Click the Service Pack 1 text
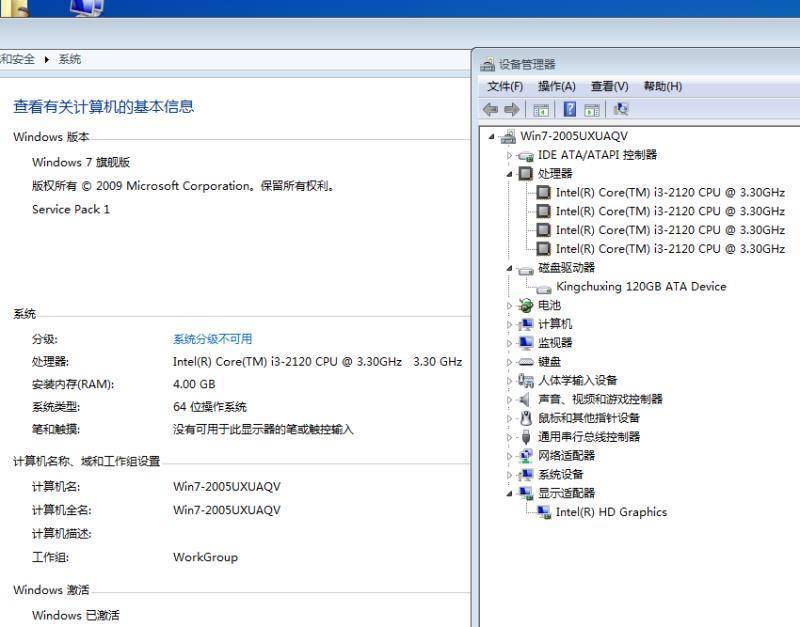This screenshot has height=627, width=800. [71, 210]
